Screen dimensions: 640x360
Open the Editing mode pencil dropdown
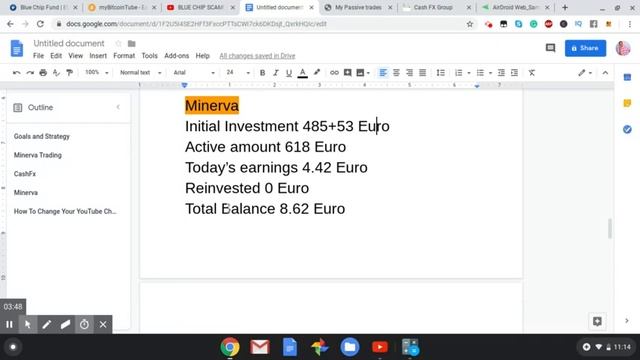584,73
